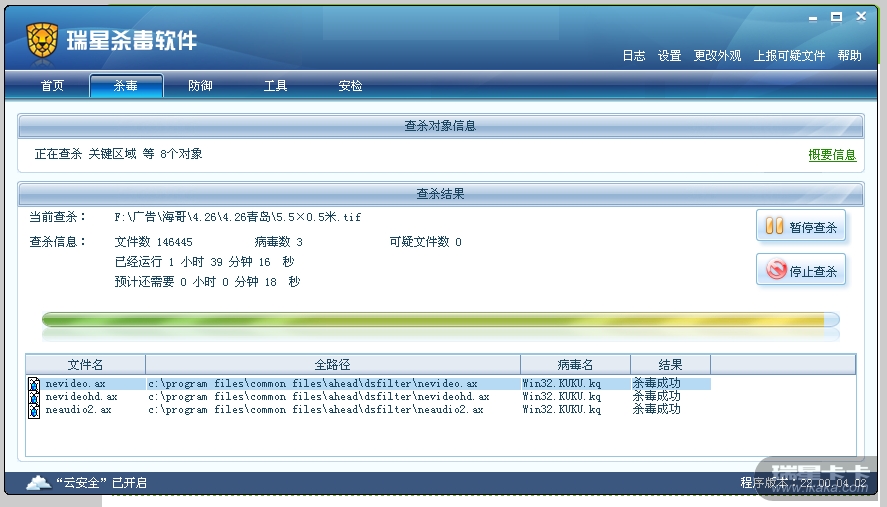
Task: Click the 查杀对象信息 section header
Action: click(441, 126)
